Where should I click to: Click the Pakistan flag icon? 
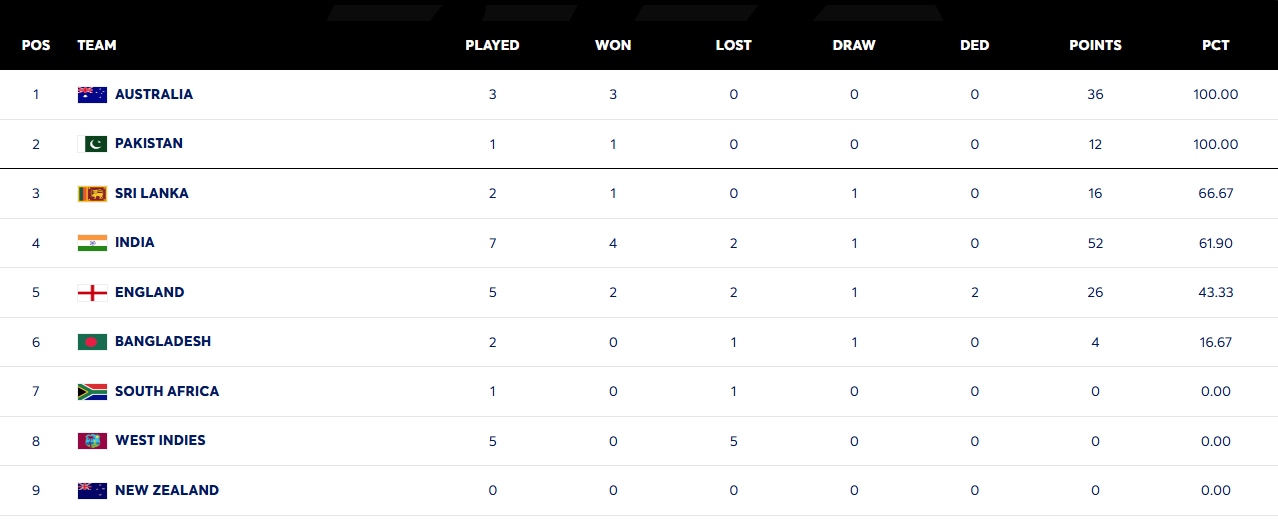click(92, 144)
